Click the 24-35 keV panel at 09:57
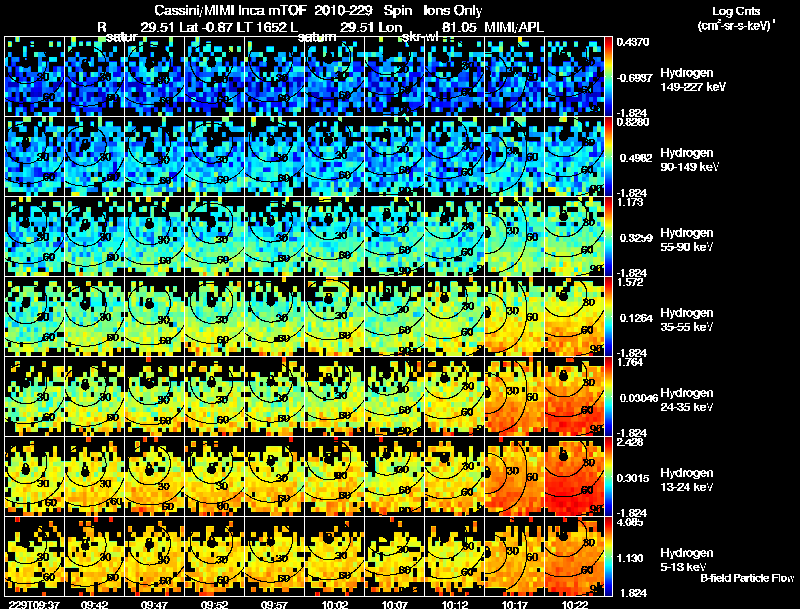The height and width of the screenshot is (609, 800). pos(274,397)
